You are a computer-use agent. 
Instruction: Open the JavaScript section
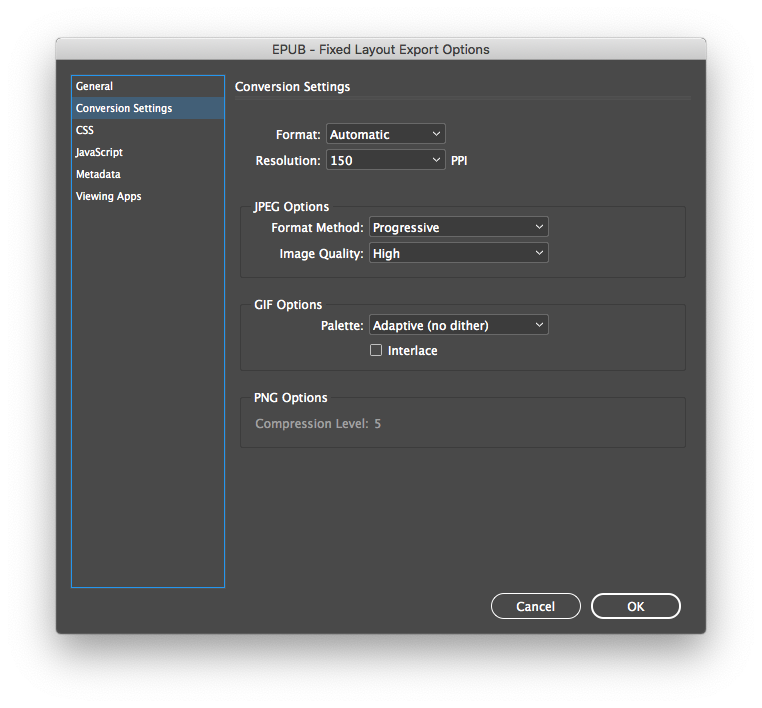click(x=99, y=153)
